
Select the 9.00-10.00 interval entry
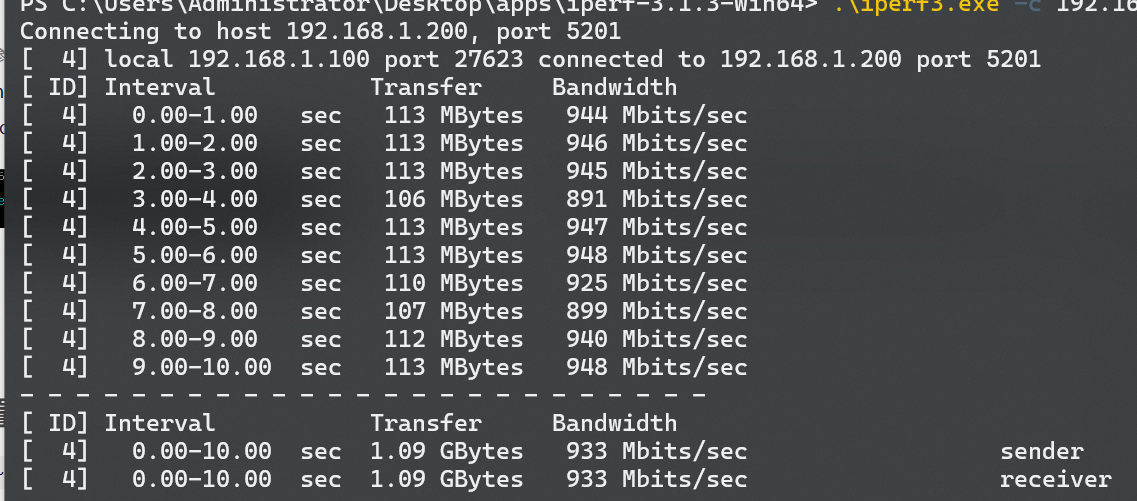click(202, 367)
